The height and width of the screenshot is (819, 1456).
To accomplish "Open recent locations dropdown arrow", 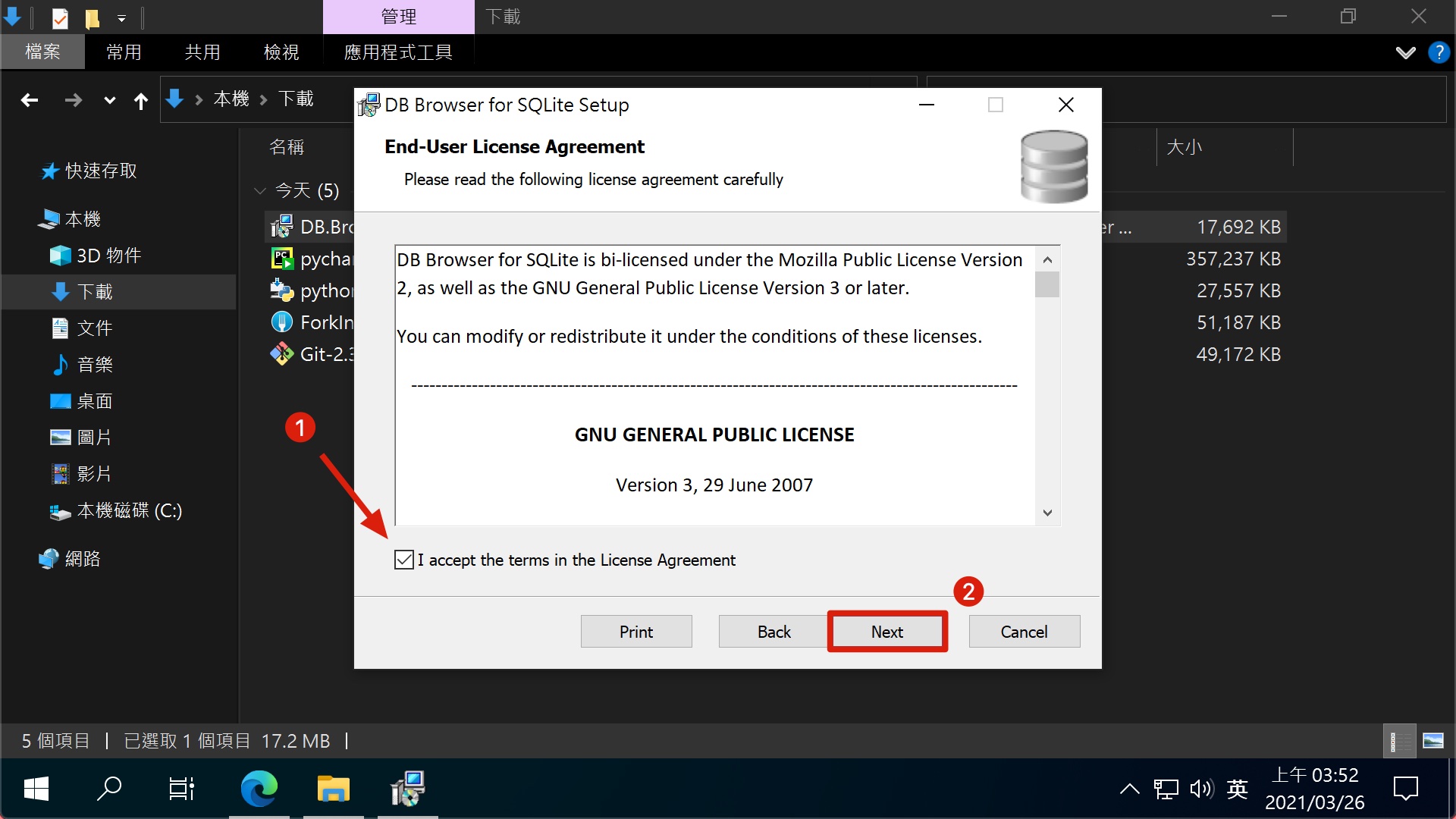I will [110, 100].
